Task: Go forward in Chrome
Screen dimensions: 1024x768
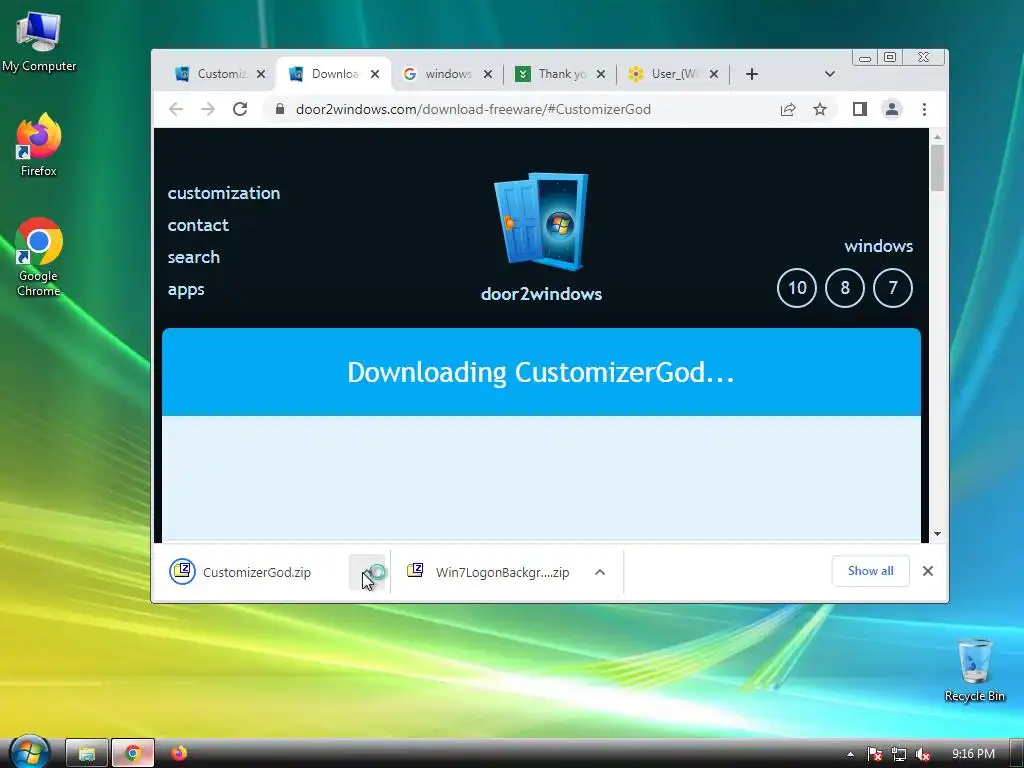Action: [208, 109]
